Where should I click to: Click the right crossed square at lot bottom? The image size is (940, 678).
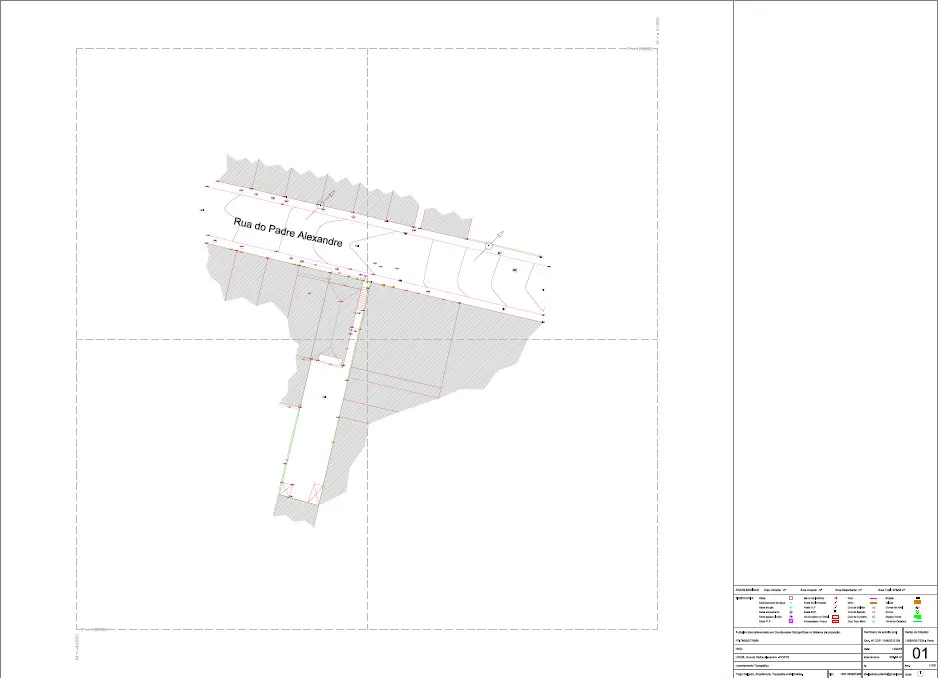(316, 494)
